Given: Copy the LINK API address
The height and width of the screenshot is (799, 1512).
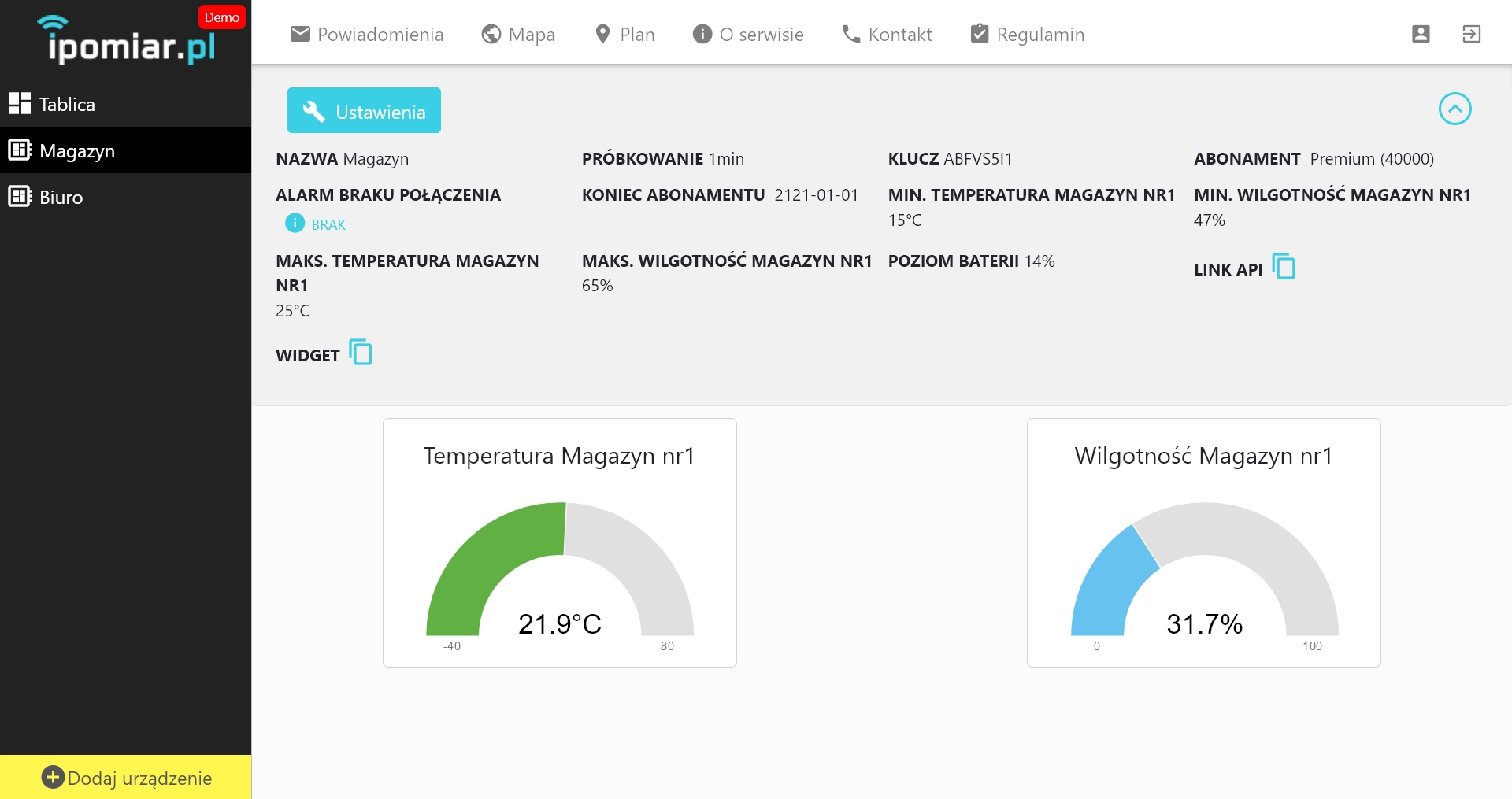Looking at the screenshot, I should (1284, 267).
